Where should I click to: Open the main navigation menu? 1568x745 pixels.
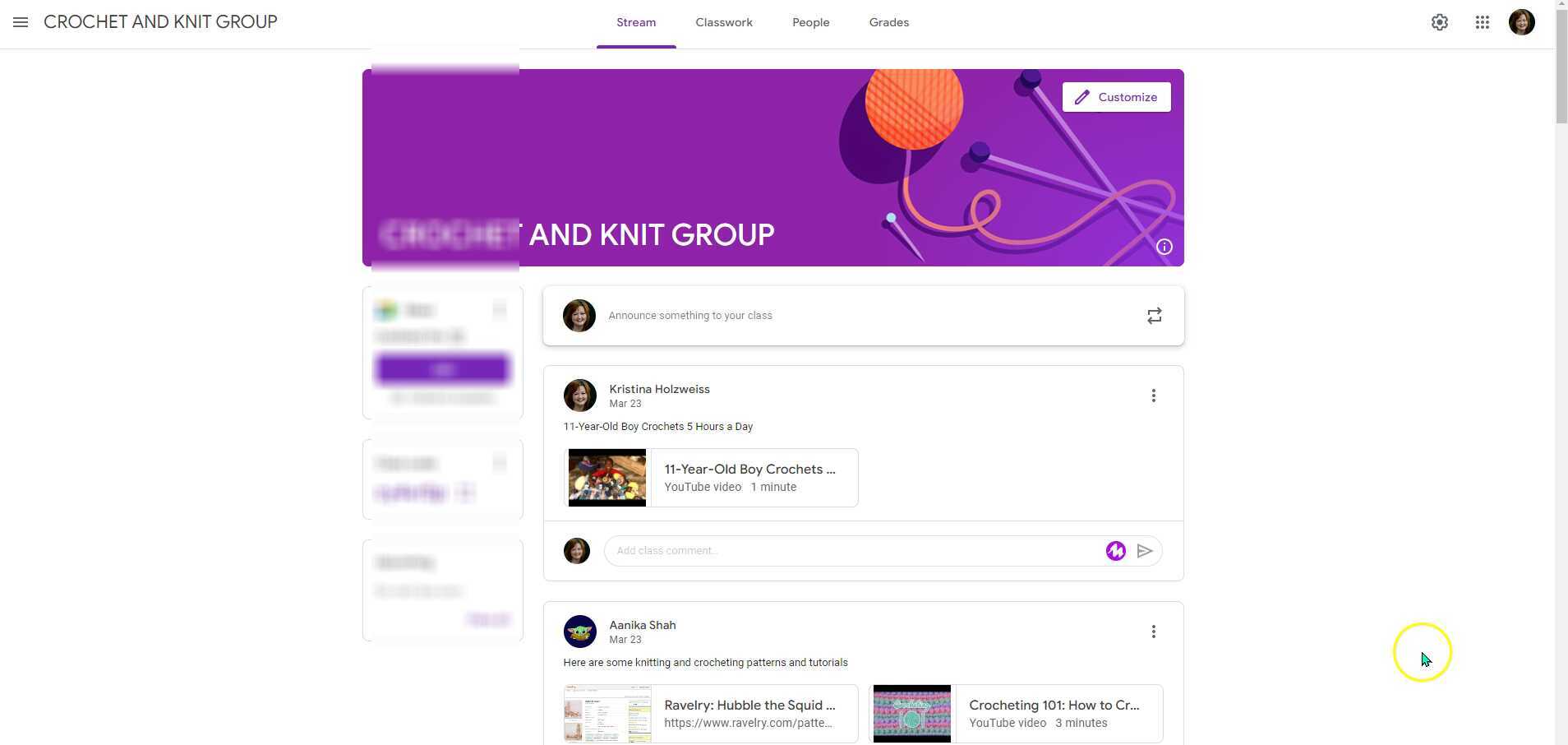pos(21,21)
